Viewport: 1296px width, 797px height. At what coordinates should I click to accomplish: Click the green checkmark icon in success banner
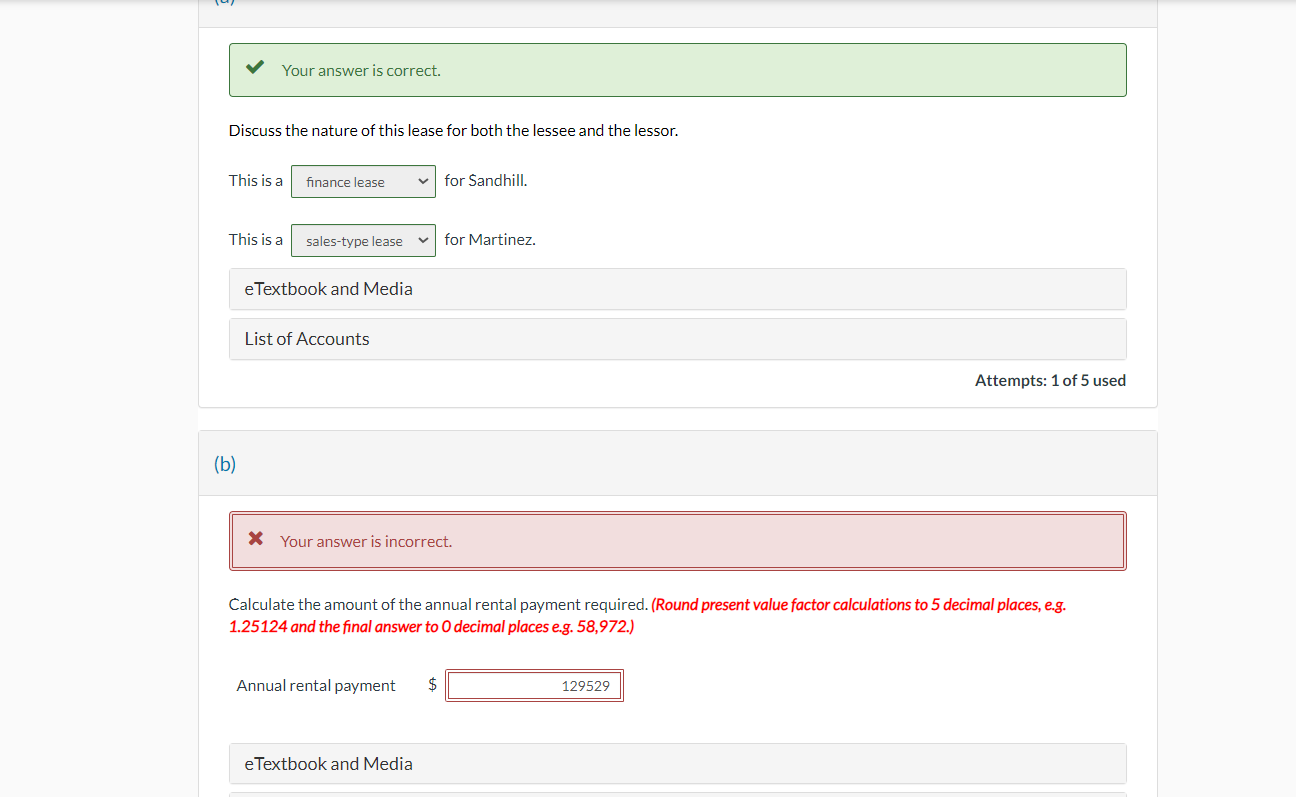[x=254, y=66]
